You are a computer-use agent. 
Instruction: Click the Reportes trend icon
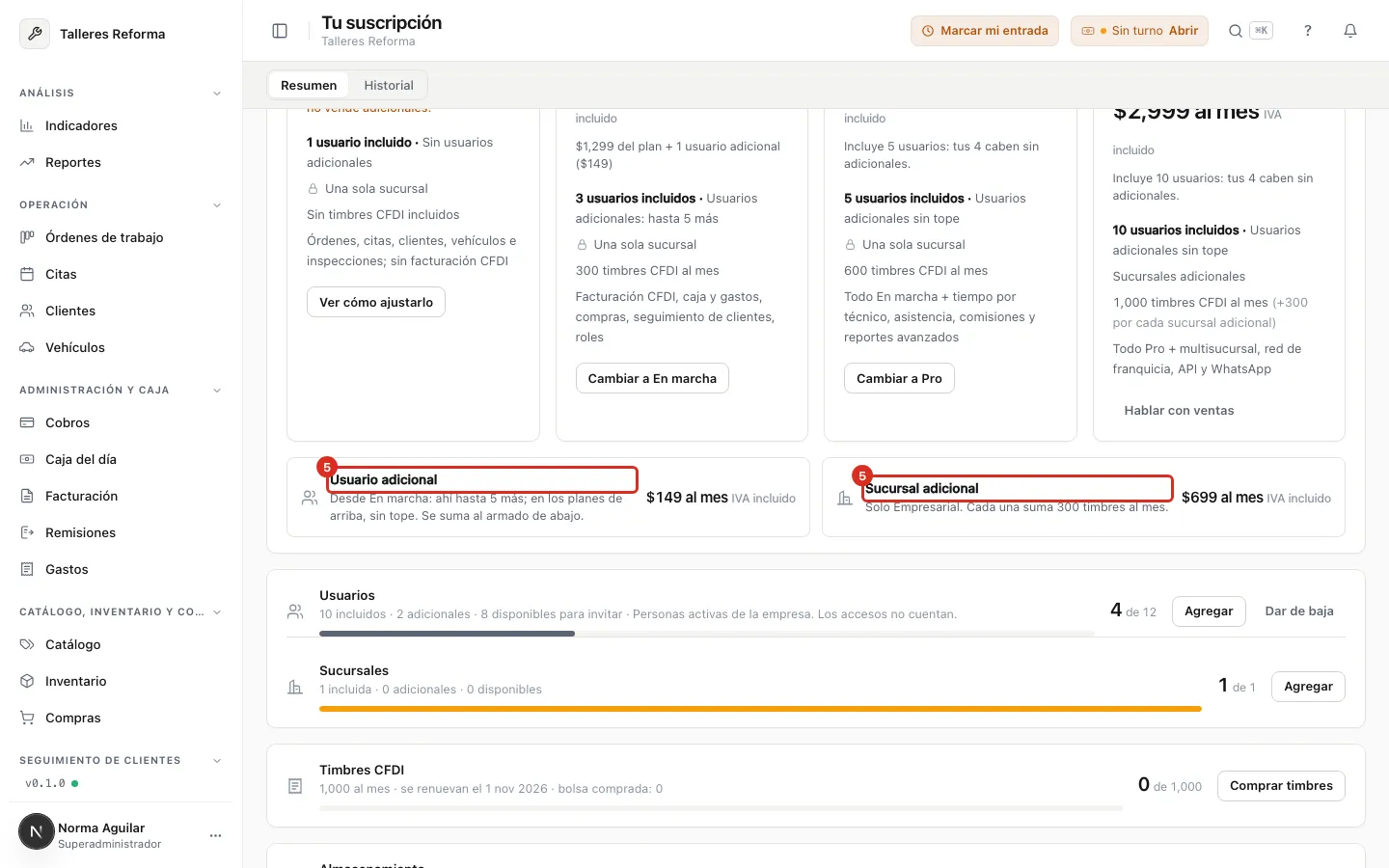[27, 162]
